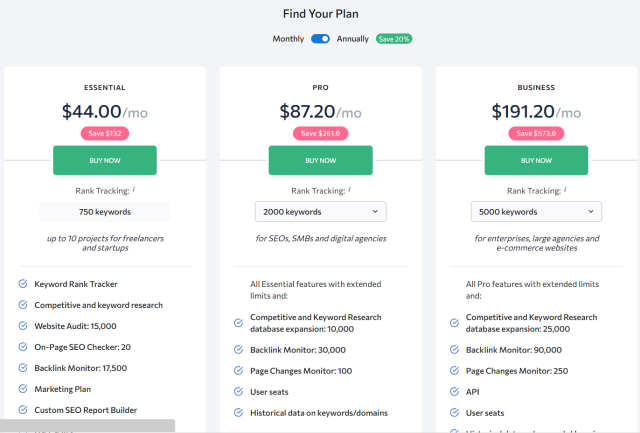This screenshot has width=640, height=433.
Task: Select Annually billing option
Action: point(352,39)
